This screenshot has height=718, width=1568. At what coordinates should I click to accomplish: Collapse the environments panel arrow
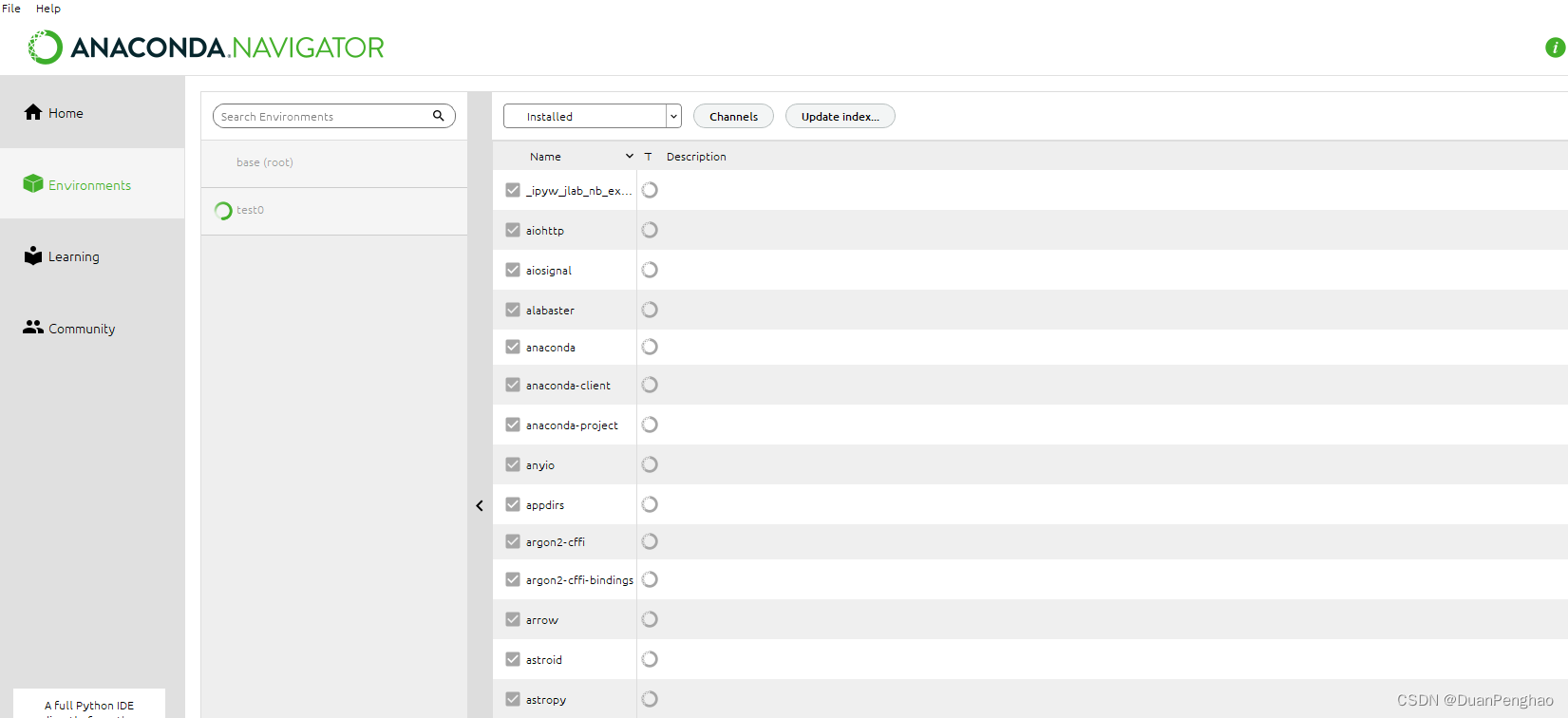[480, 505]
